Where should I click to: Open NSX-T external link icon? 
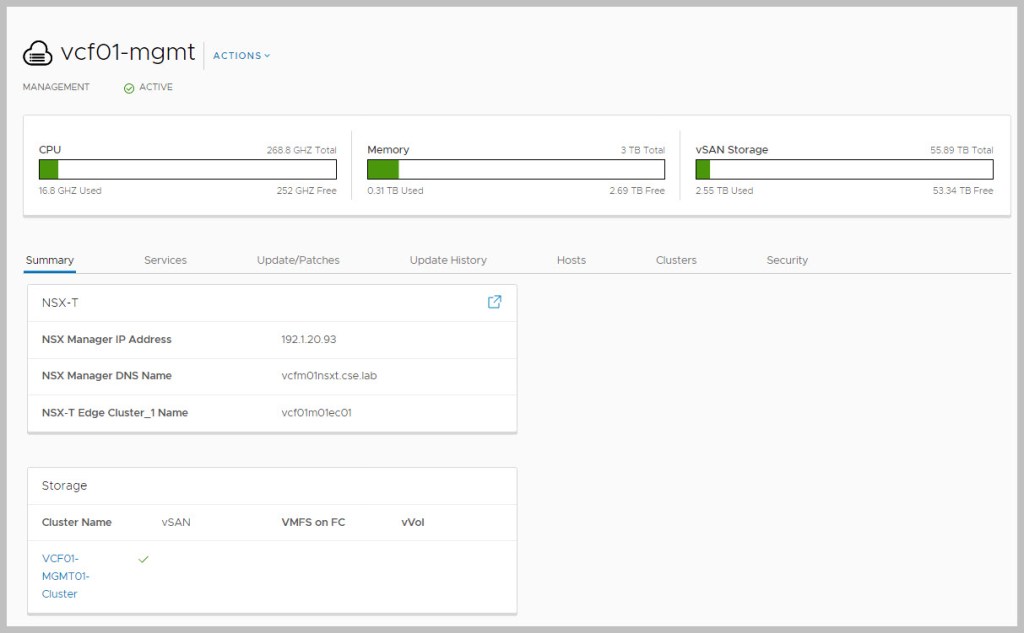(x=494, y=302)
